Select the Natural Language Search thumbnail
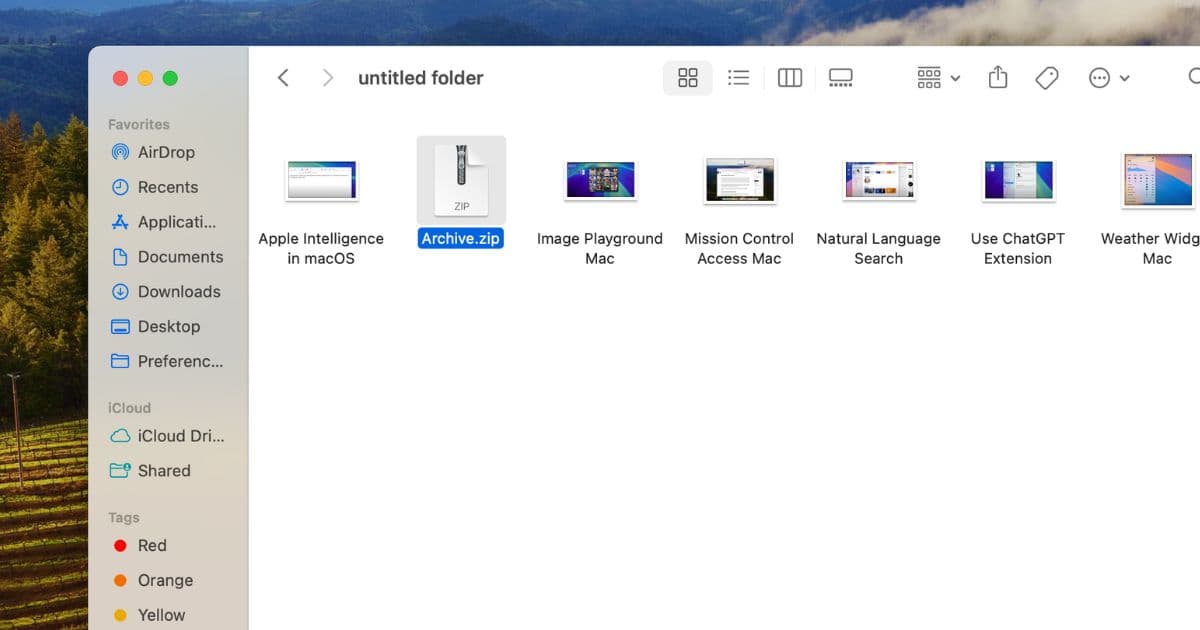This screenshot has height=630, width=1200. coord(879,181)
